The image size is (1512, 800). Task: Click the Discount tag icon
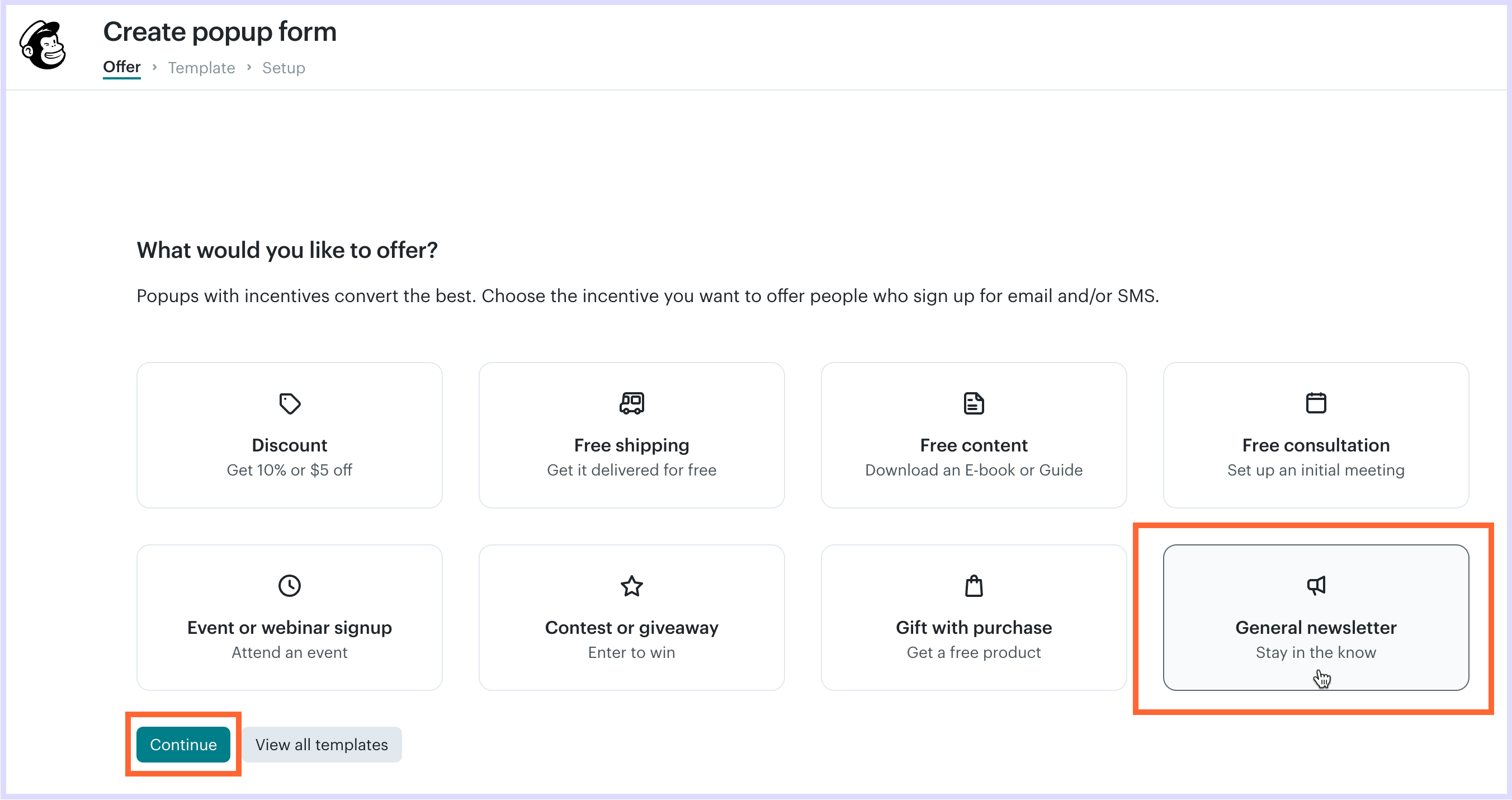[289, 403]
